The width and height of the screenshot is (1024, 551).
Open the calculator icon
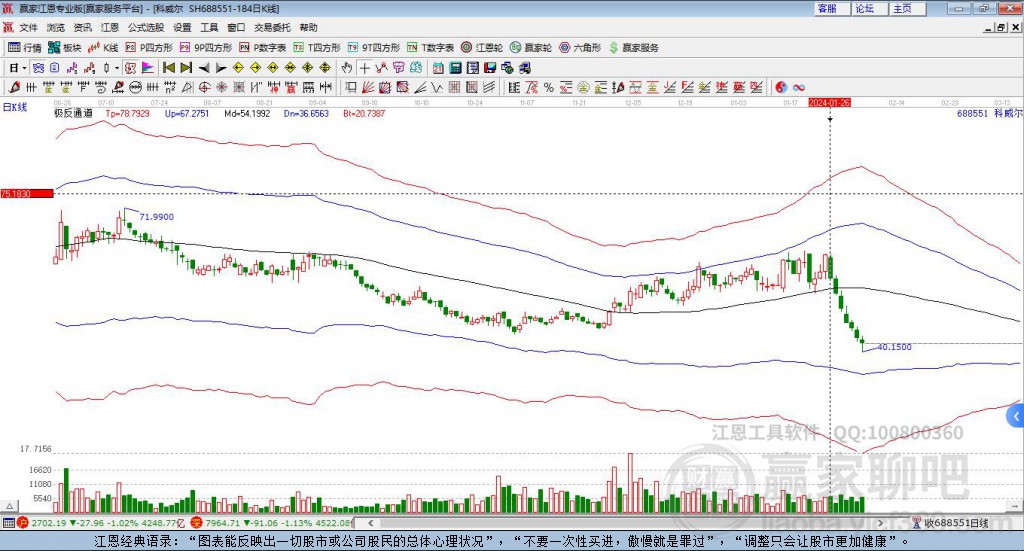456,68
